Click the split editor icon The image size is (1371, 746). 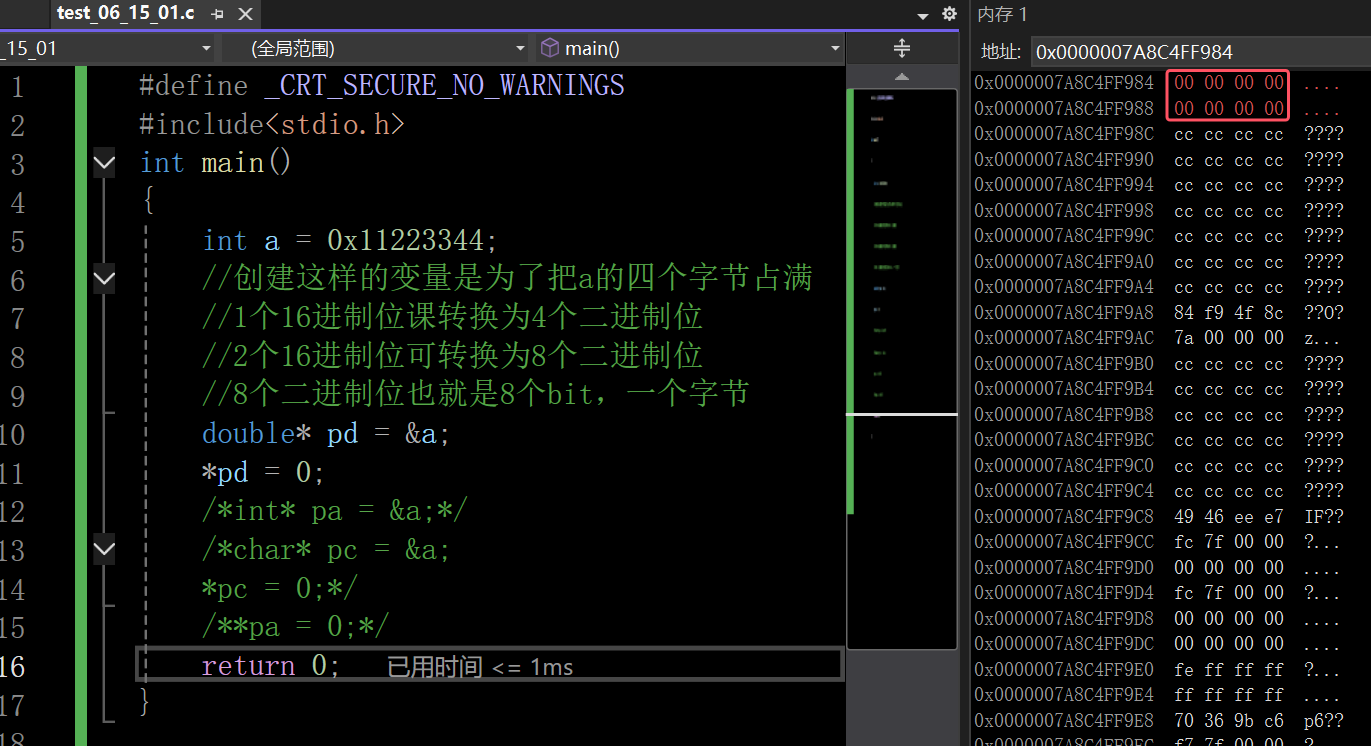pyautogui.click(x=901, y=48)
